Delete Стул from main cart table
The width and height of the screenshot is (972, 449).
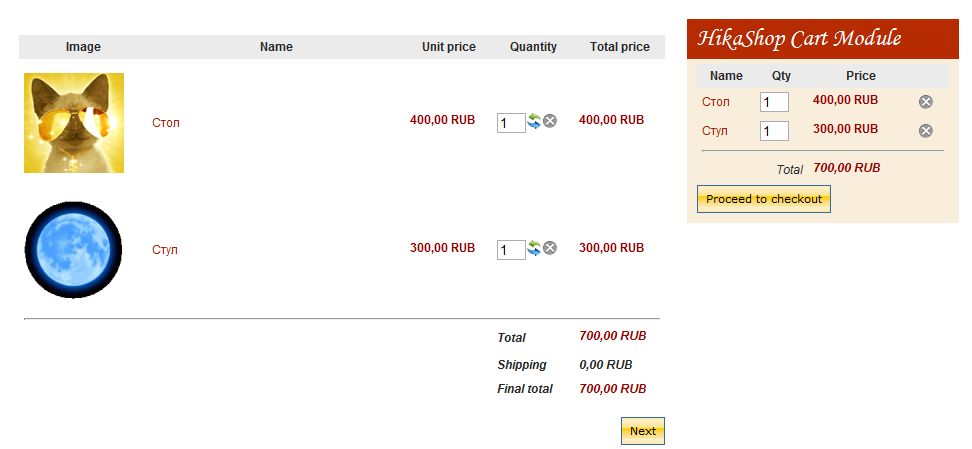550,248
